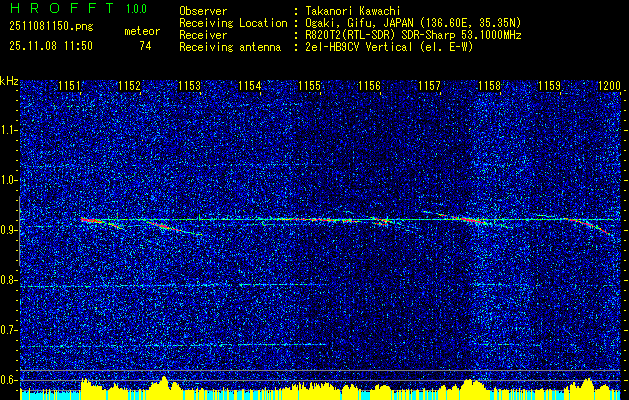Click time marker 1200
629x400 pixels.
[609, 86]
